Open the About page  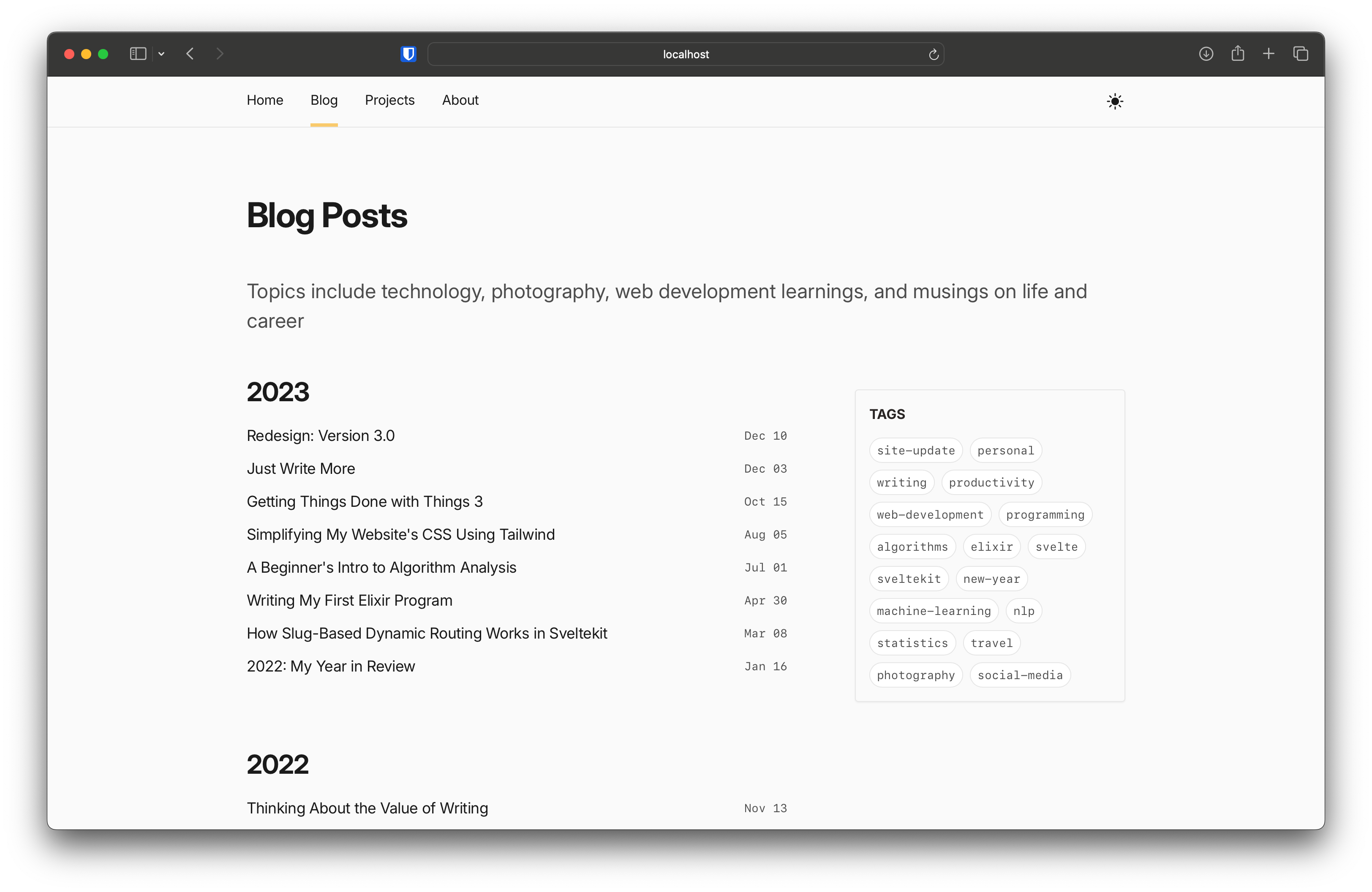tap(460, 100)
